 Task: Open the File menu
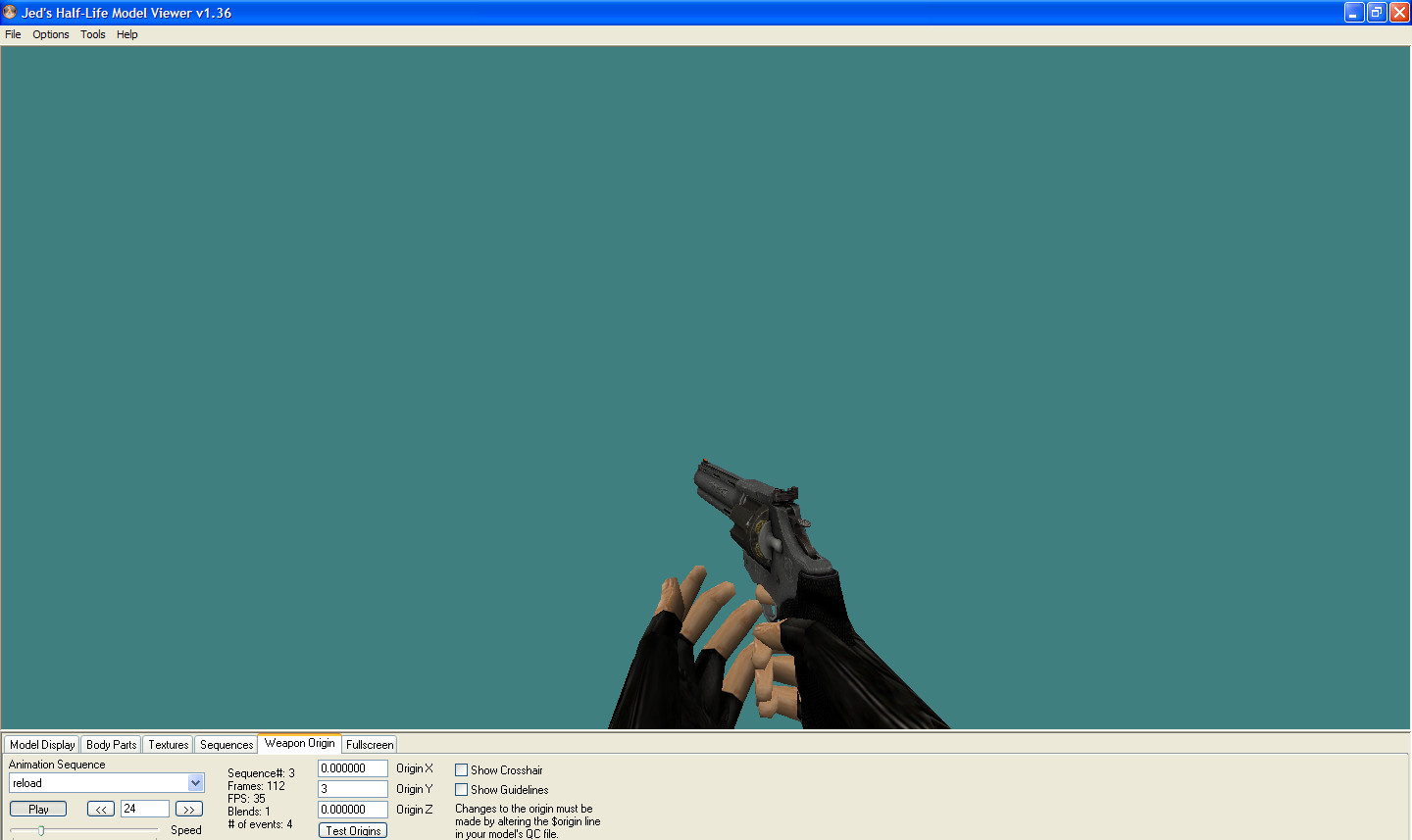coord(13,34)
